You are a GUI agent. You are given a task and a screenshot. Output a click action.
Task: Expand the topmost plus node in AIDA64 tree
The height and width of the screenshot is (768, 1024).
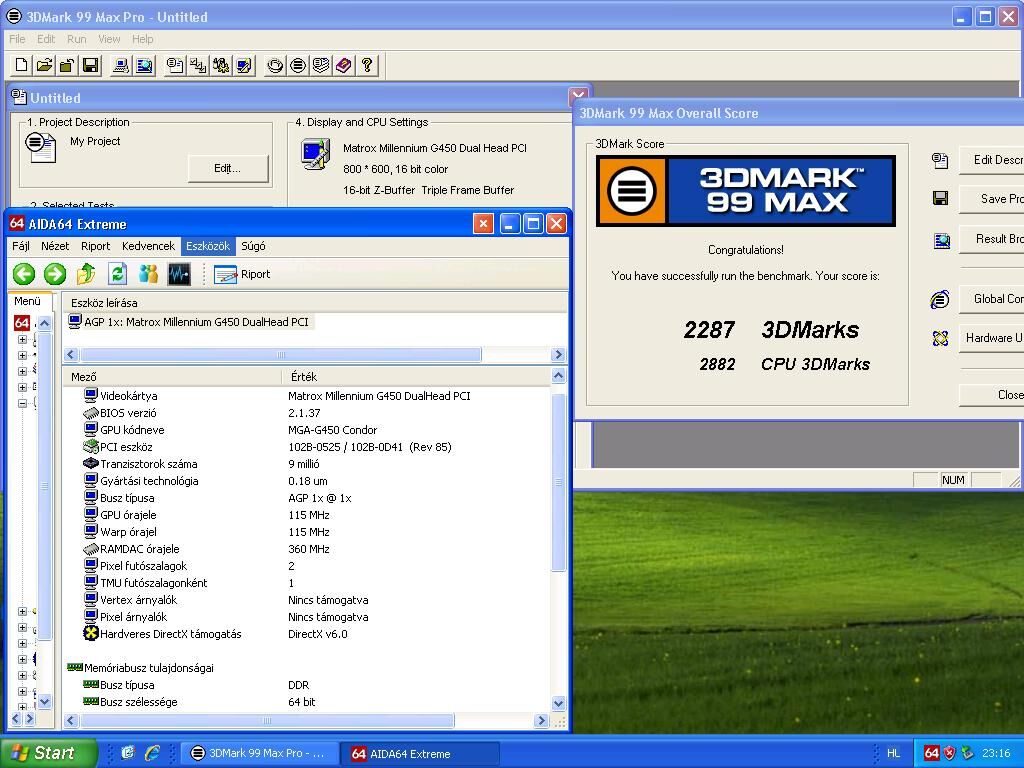point(22,340)
